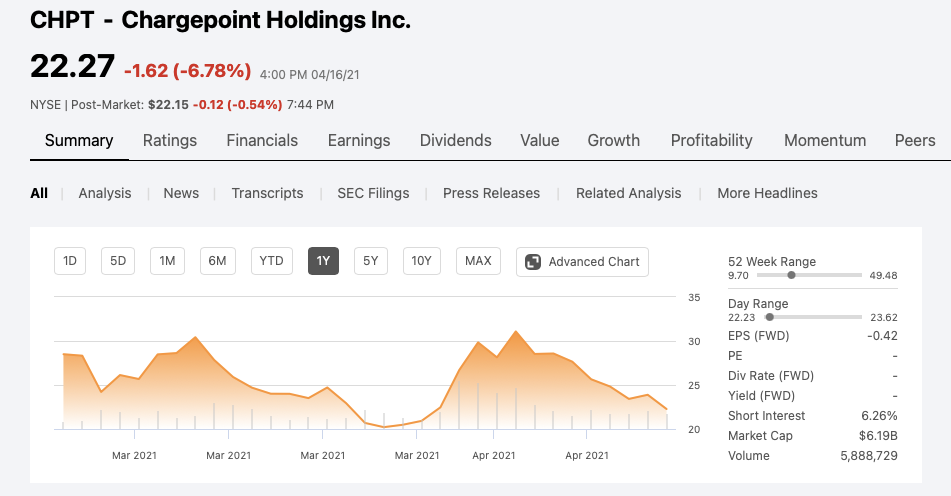The height and width of the screenshot is (496, 951).
Task: Set chart range to 6M
Action: coord(218,261)
